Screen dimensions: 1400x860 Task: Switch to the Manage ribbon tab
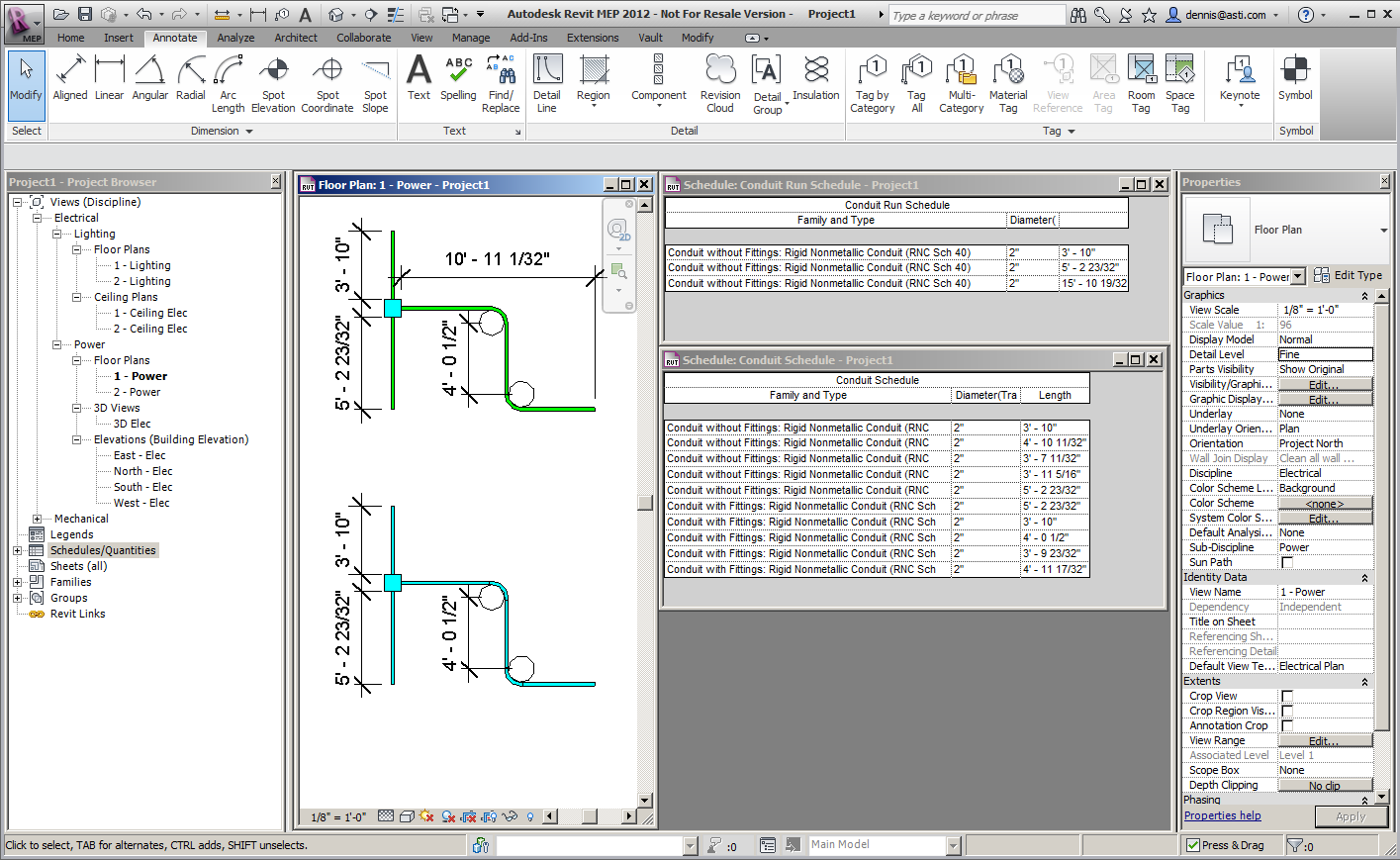[471, 38]
